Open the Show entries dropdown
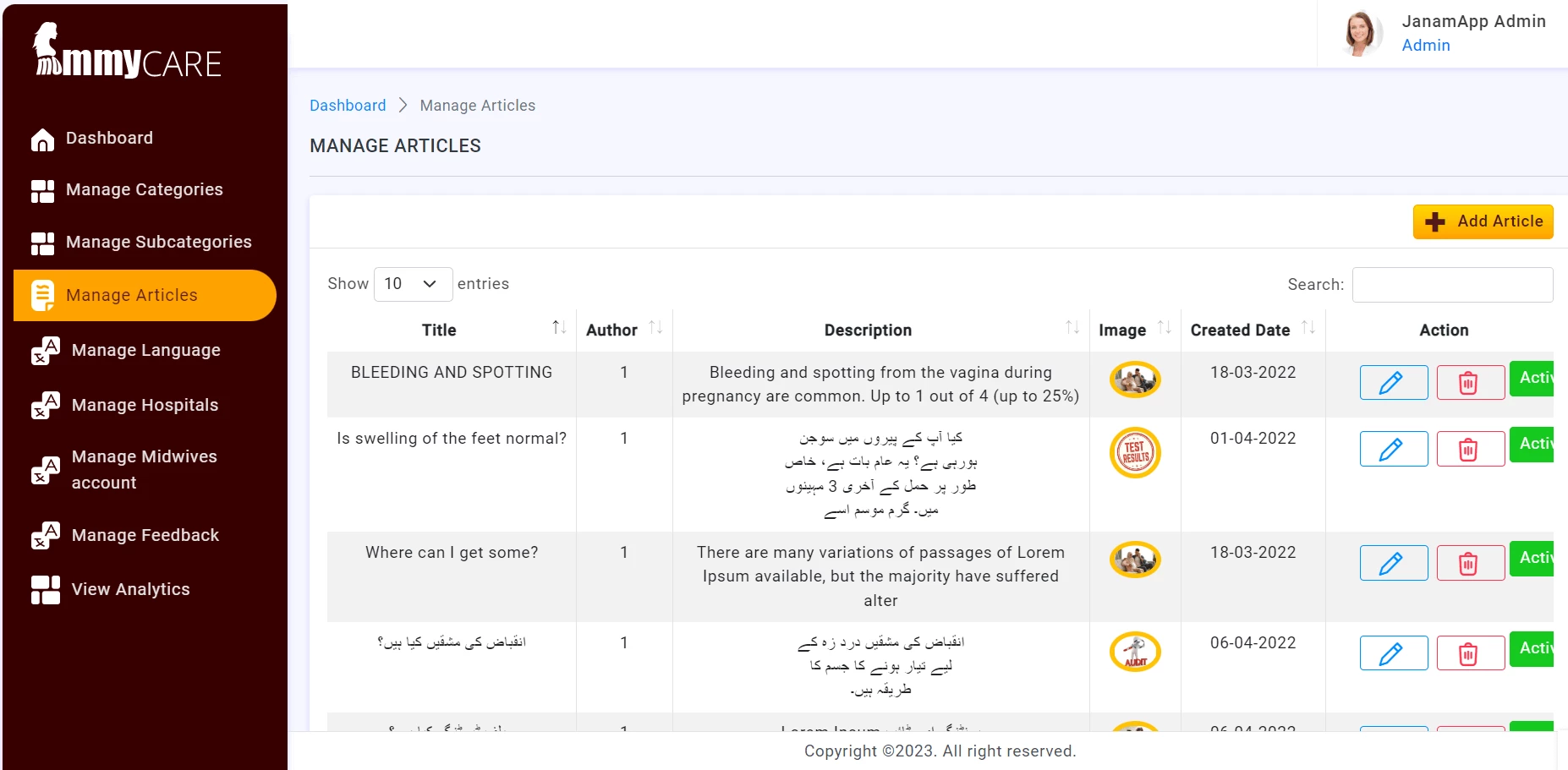The width and height of the screenshot is (1568, 770). [413, 284]
